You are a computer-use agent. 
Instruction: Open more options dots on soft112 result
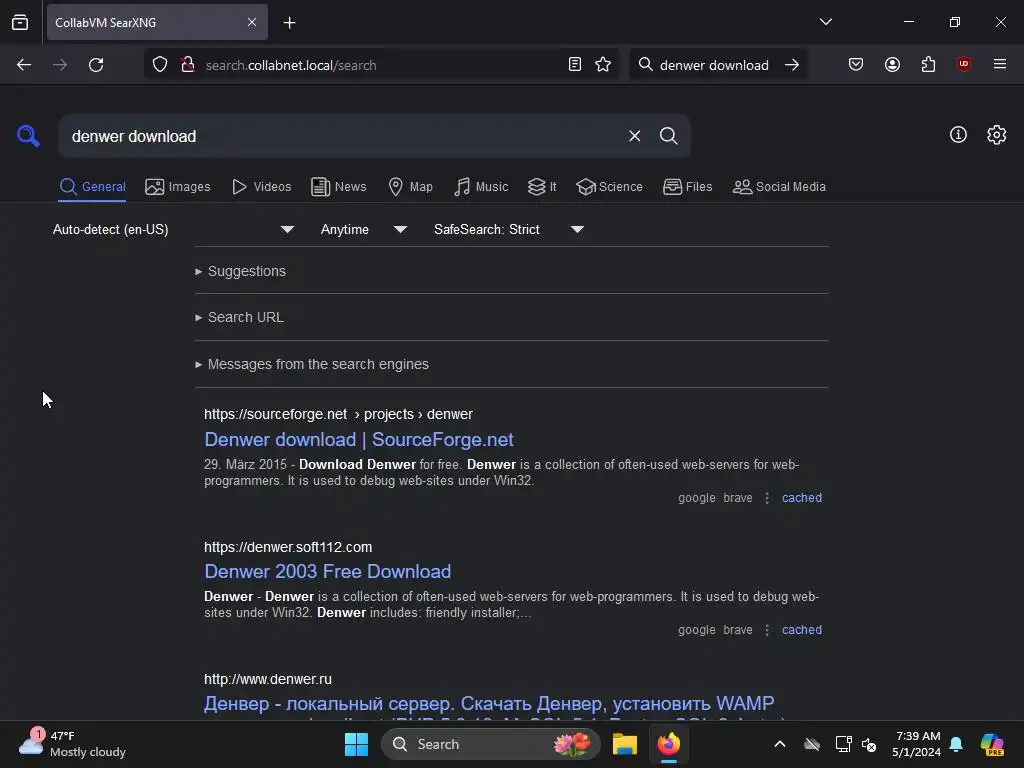click(767, 630)
